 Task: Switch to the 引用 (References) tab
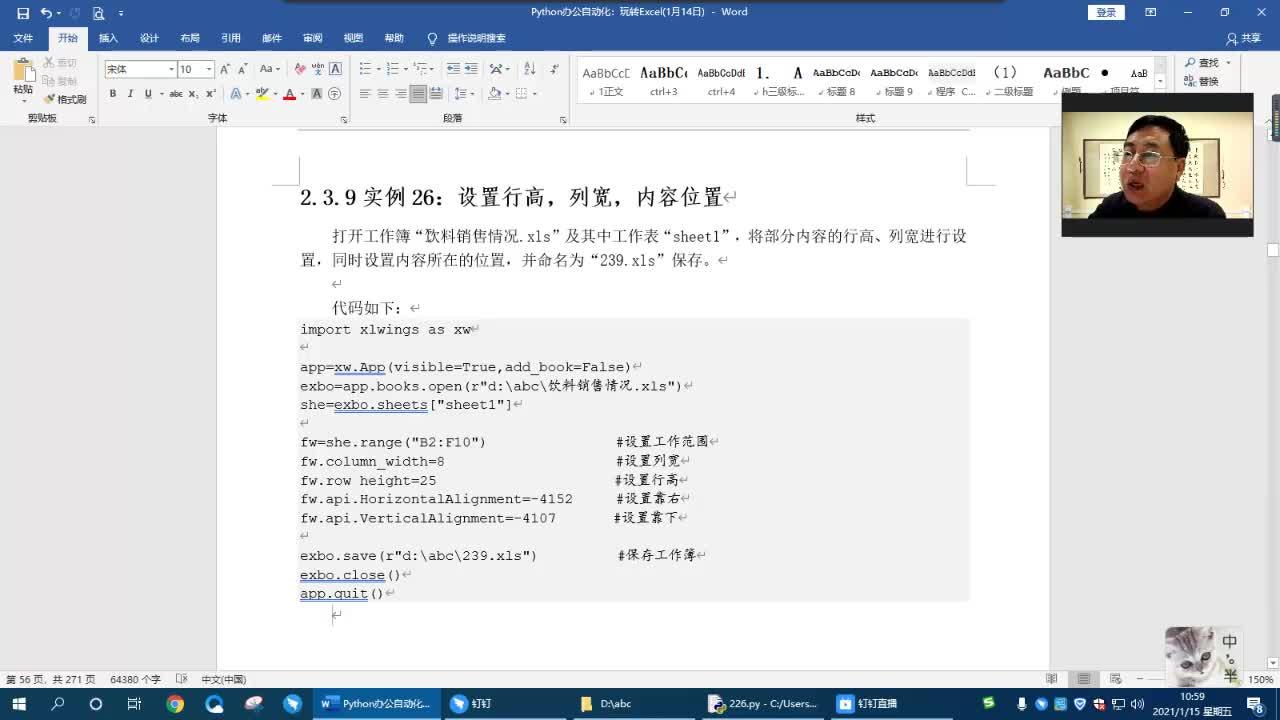tap(231, 38)
